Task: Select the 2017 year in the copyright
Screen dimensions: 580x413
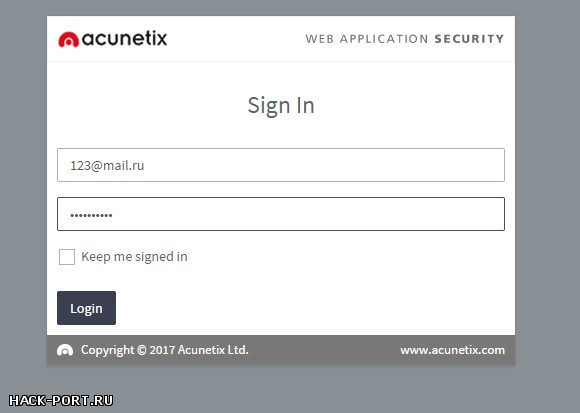Action: point(162,350)
